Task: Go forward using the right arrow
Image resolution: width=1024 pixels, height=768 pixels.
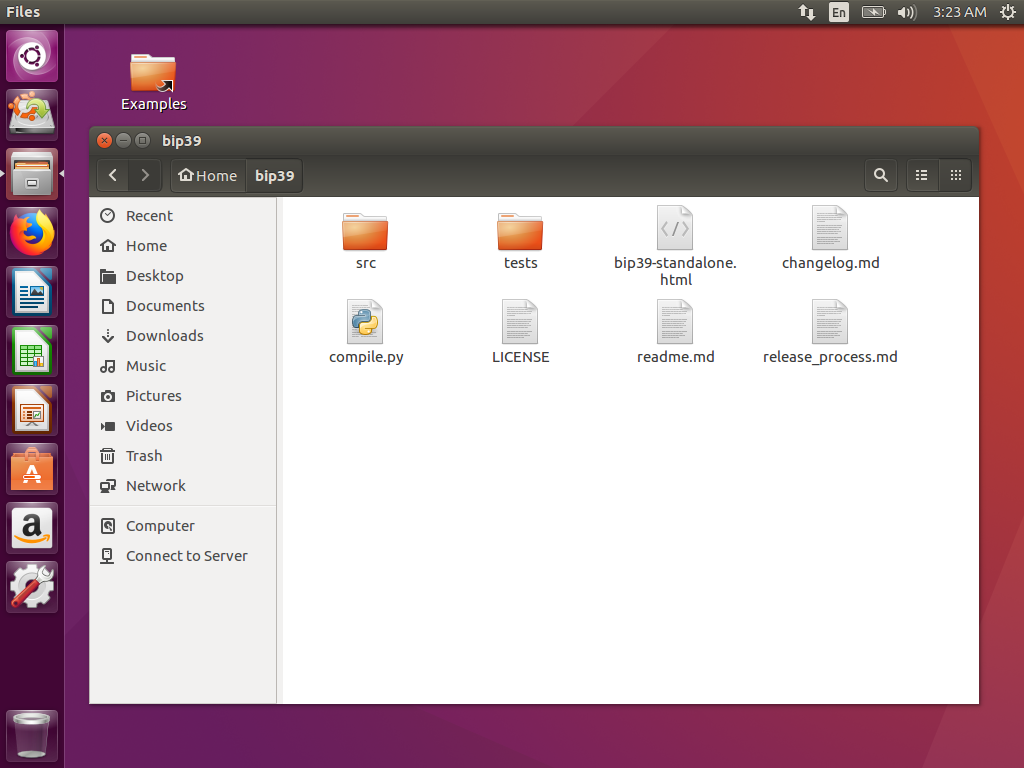Action: pos(145,175)
